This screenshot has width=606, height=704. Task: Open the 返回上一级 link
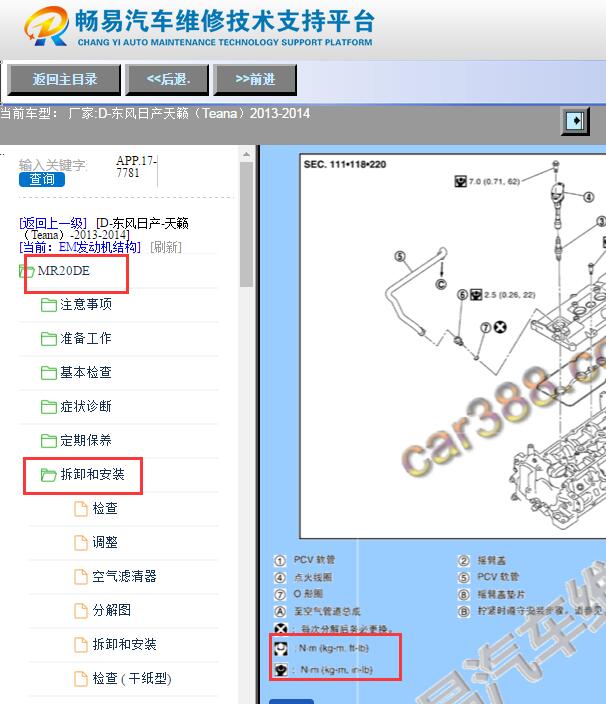tap(53, 223)
